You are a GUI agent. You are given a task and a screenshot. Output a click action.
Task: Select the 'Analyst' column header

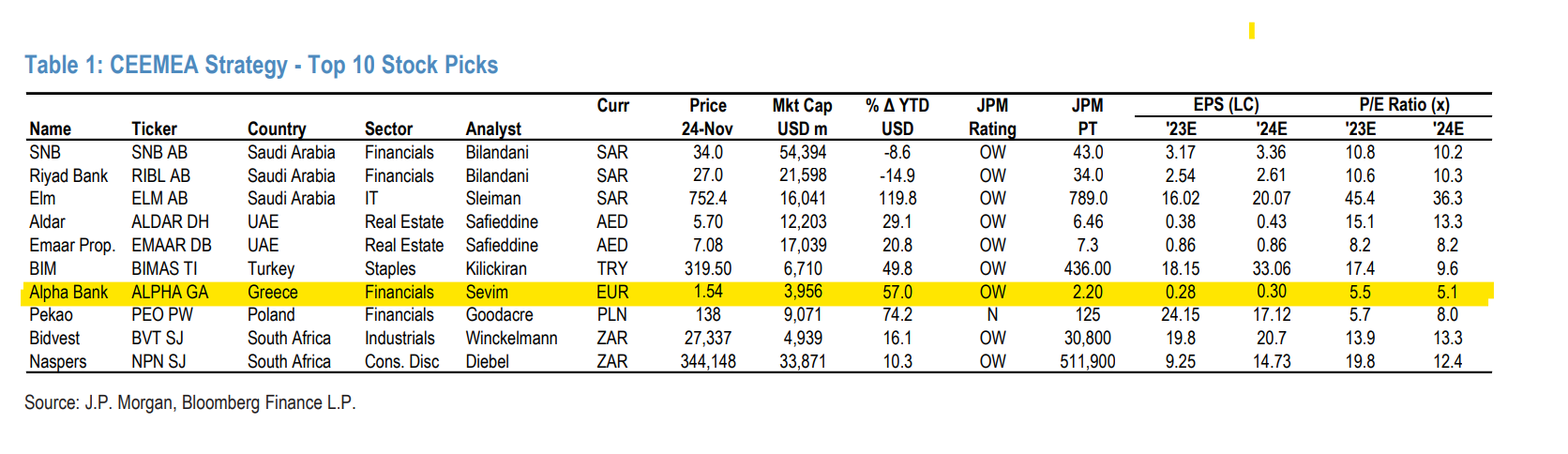(x=493, y=129)
